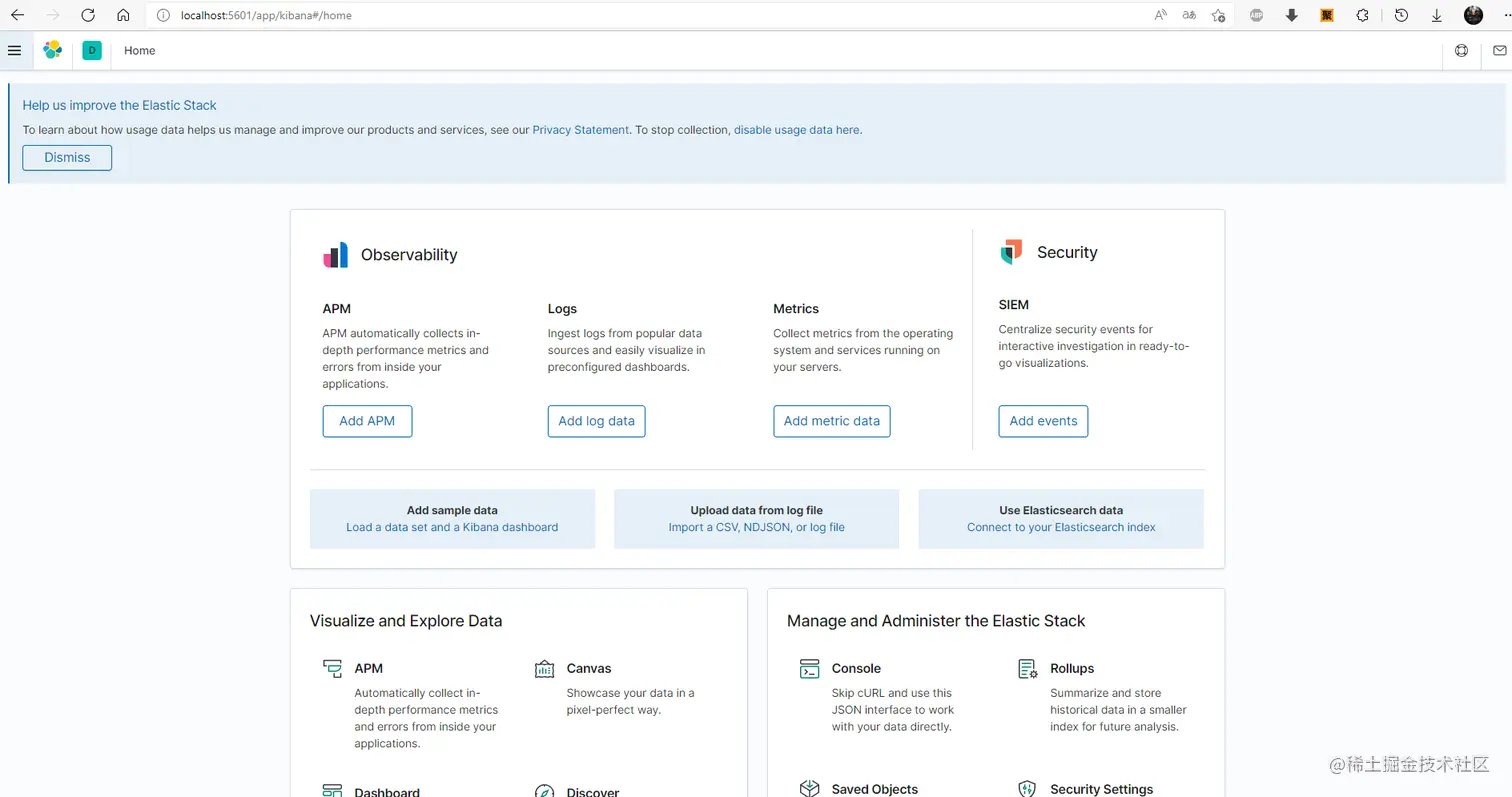Click the 'SIEM' heading

pos(1013,305)
